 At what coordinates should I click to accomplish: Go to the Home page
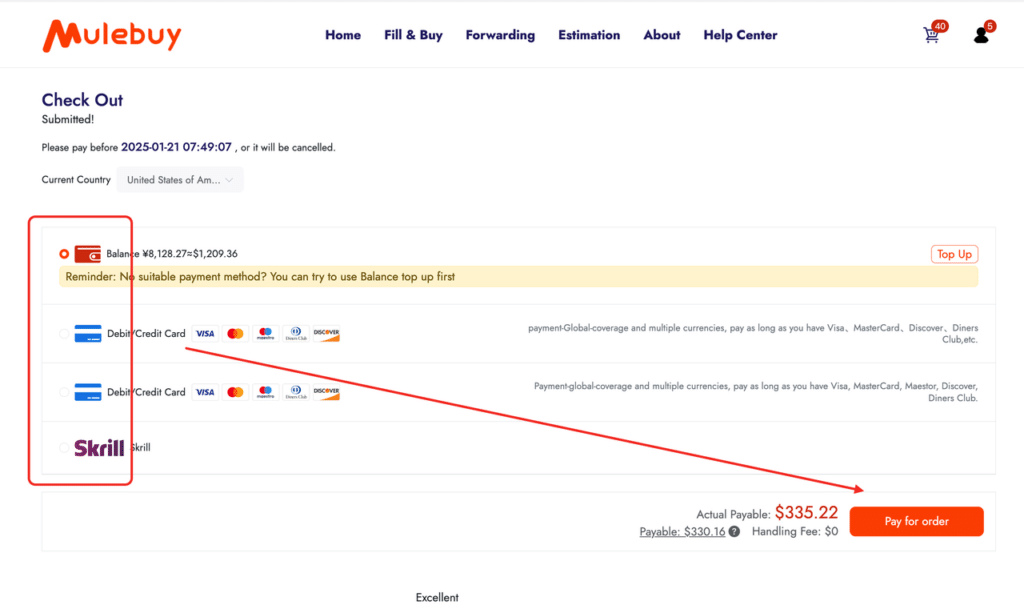click(x=343, y=35)
